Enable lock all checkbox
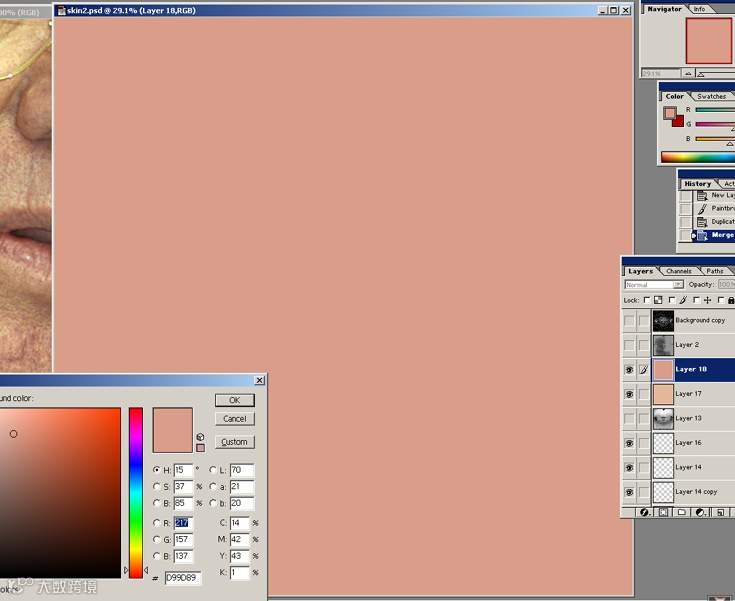This screenshot has height=601, width=735. coord(721,300)
